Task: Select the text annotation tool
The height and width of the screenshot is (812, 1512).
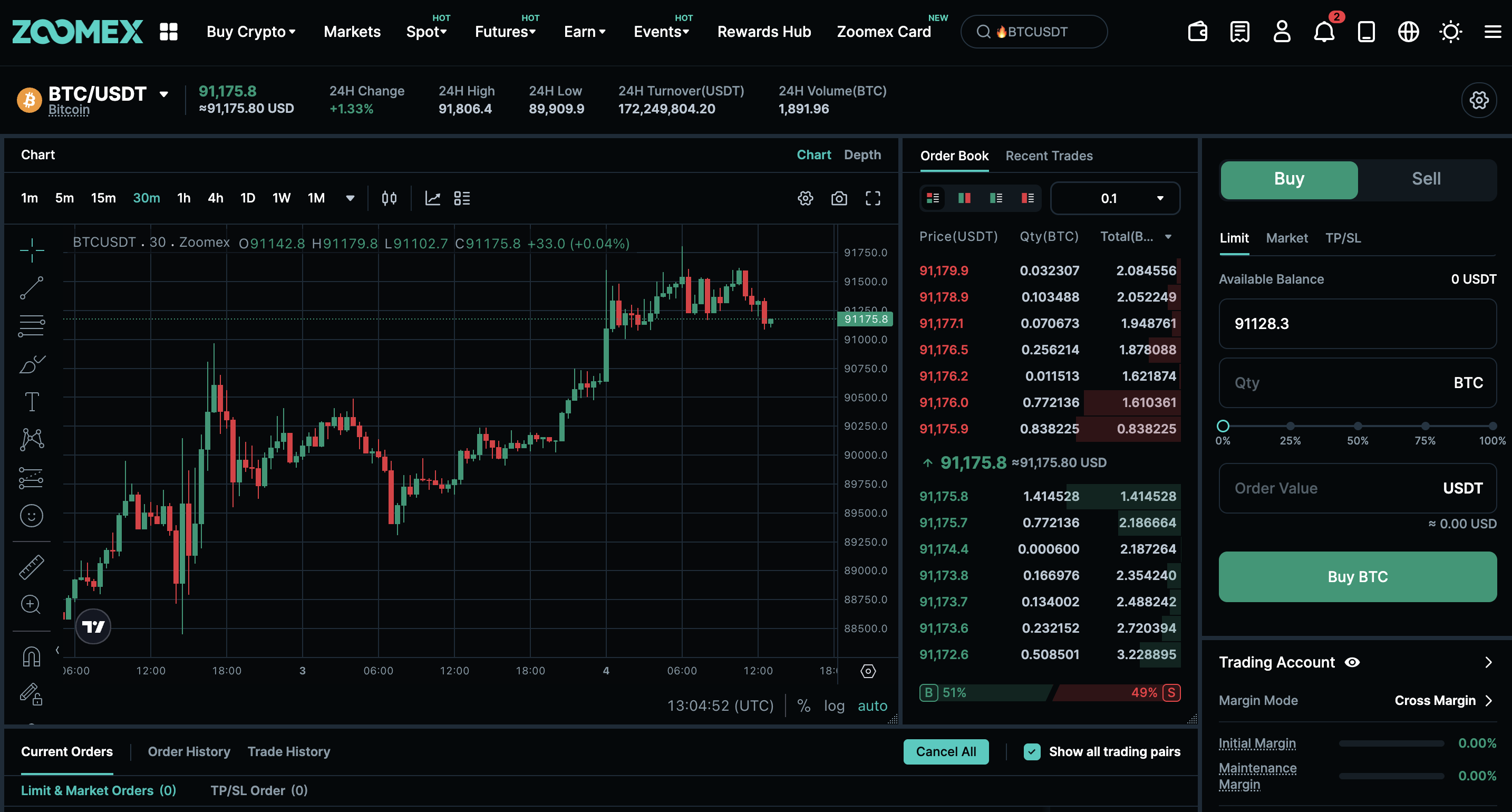Action: [x=32, y=402]
